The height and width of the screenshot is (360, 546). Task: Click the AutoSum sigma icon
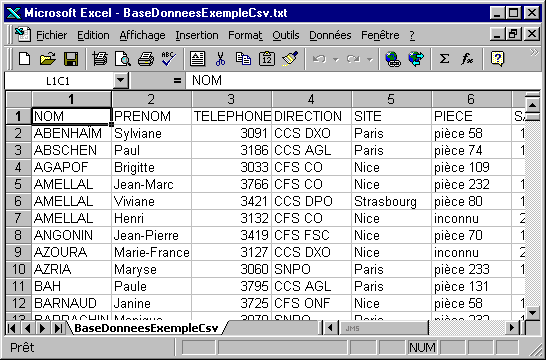coord(444,58)
